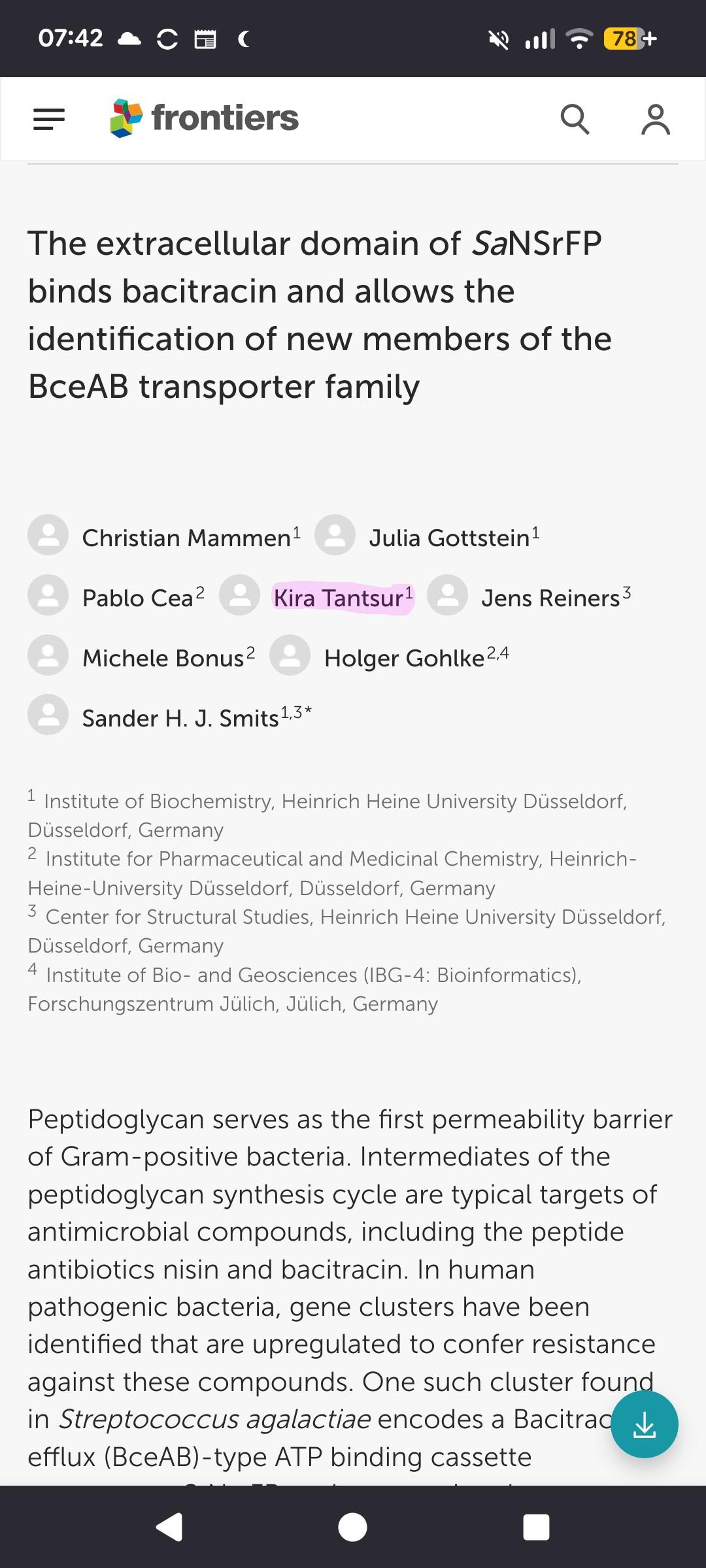Tap the Frontiers logo

[205, 118]
